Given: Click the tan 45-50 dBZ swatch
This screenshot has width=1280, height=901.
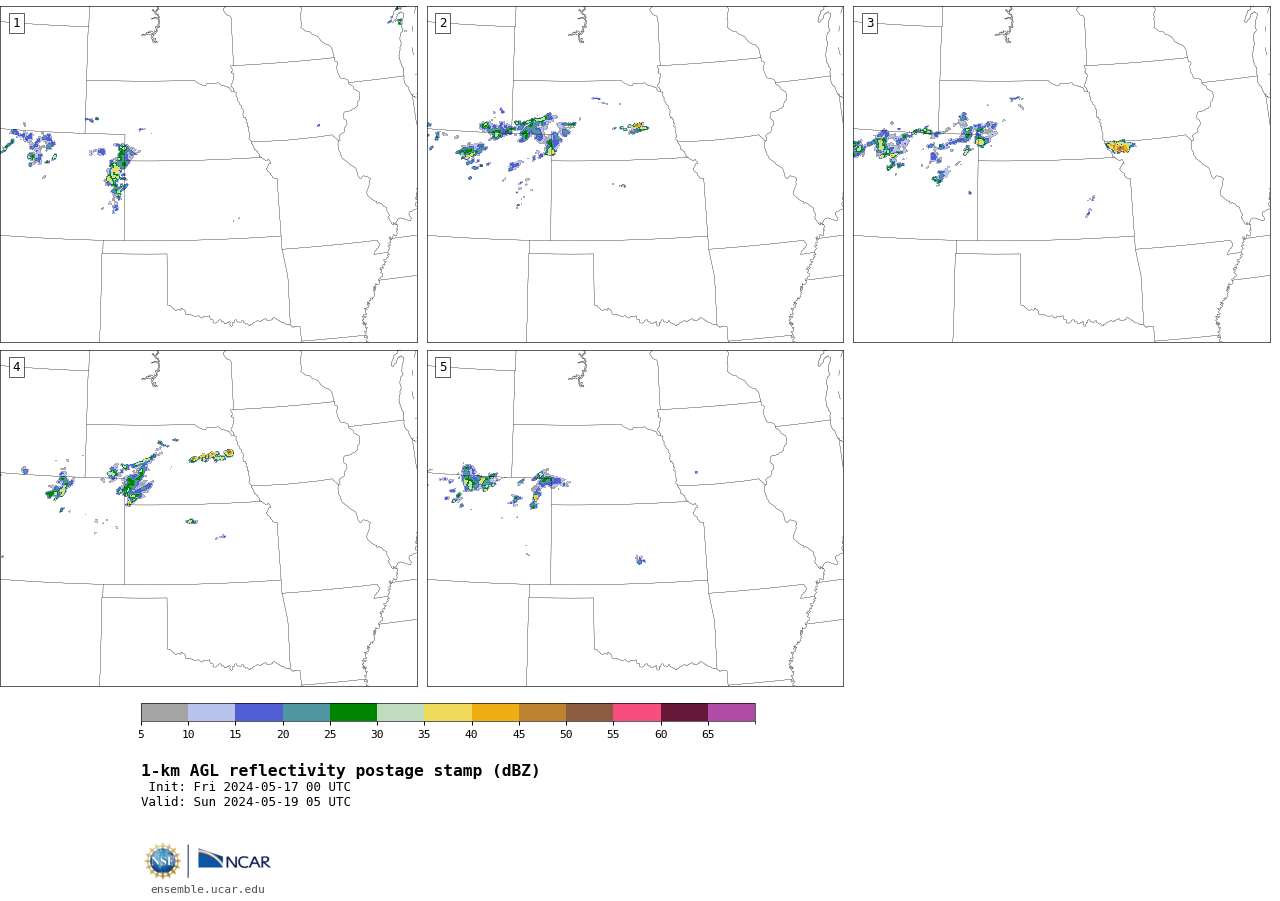Looking at the screenshot, I should pos(542,713).
